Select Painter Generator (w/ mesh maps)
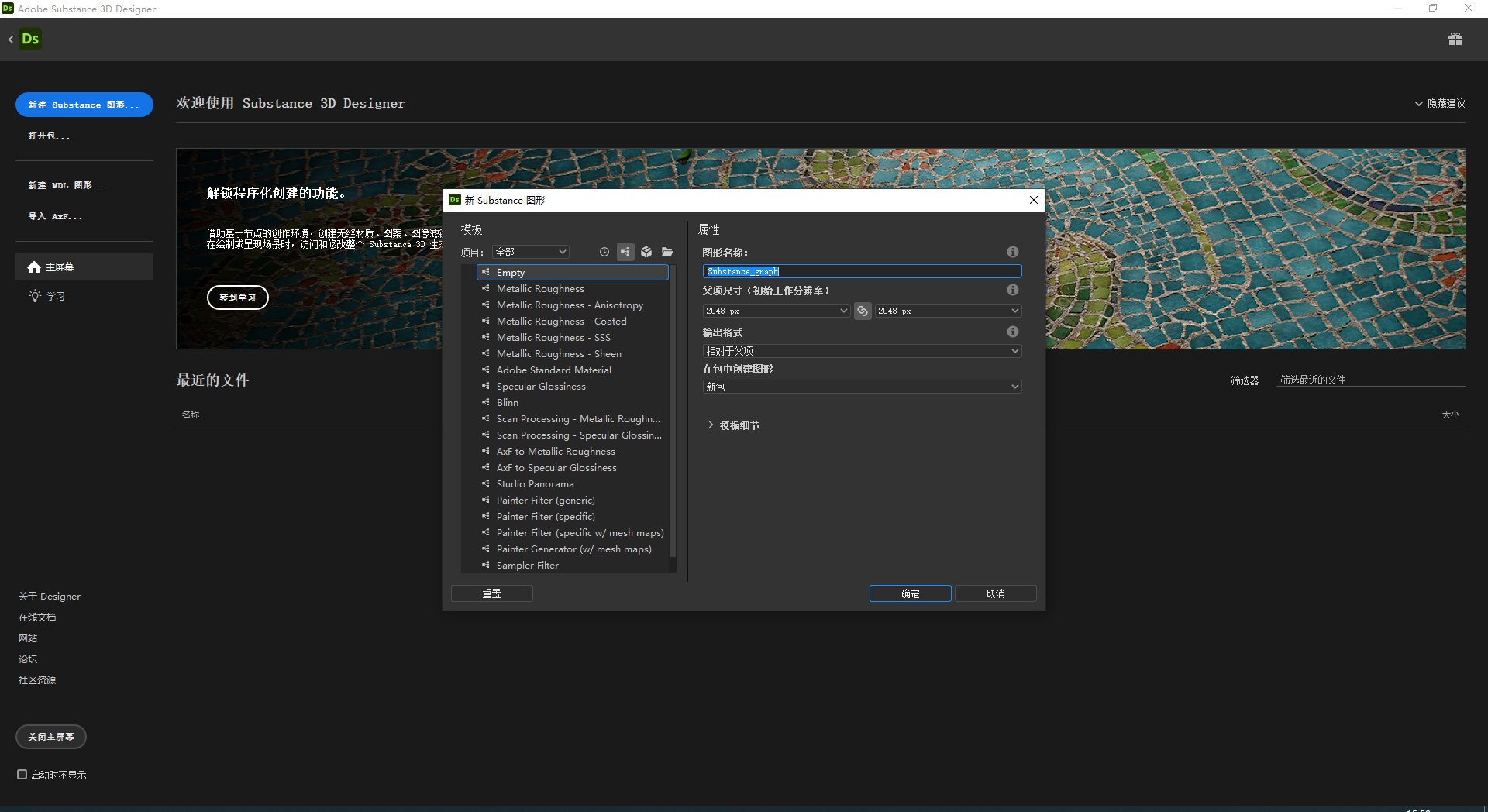This screenshot has height=812, width=1488. (x=572, y=549)
